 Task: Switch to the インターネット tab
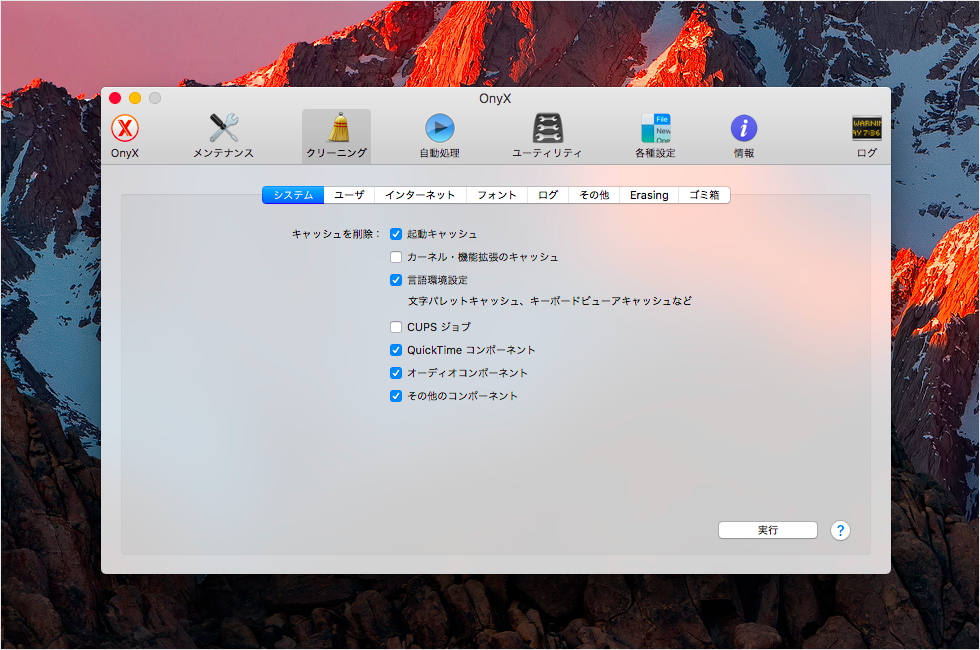point(420,195)
